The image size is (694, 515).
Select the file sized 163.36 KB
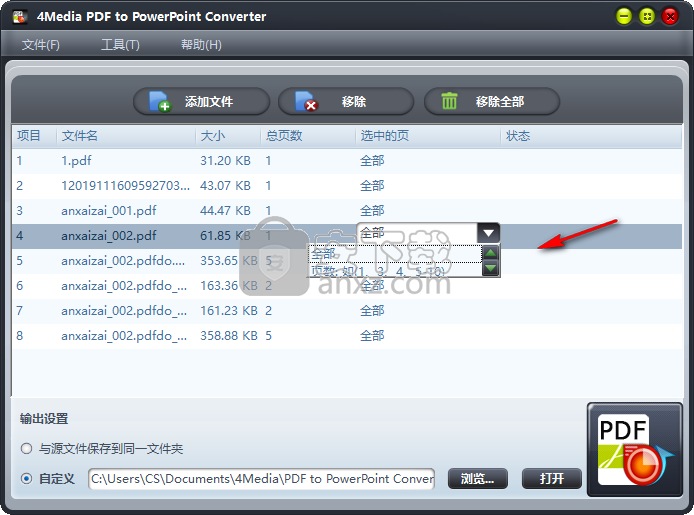[347, 286]
